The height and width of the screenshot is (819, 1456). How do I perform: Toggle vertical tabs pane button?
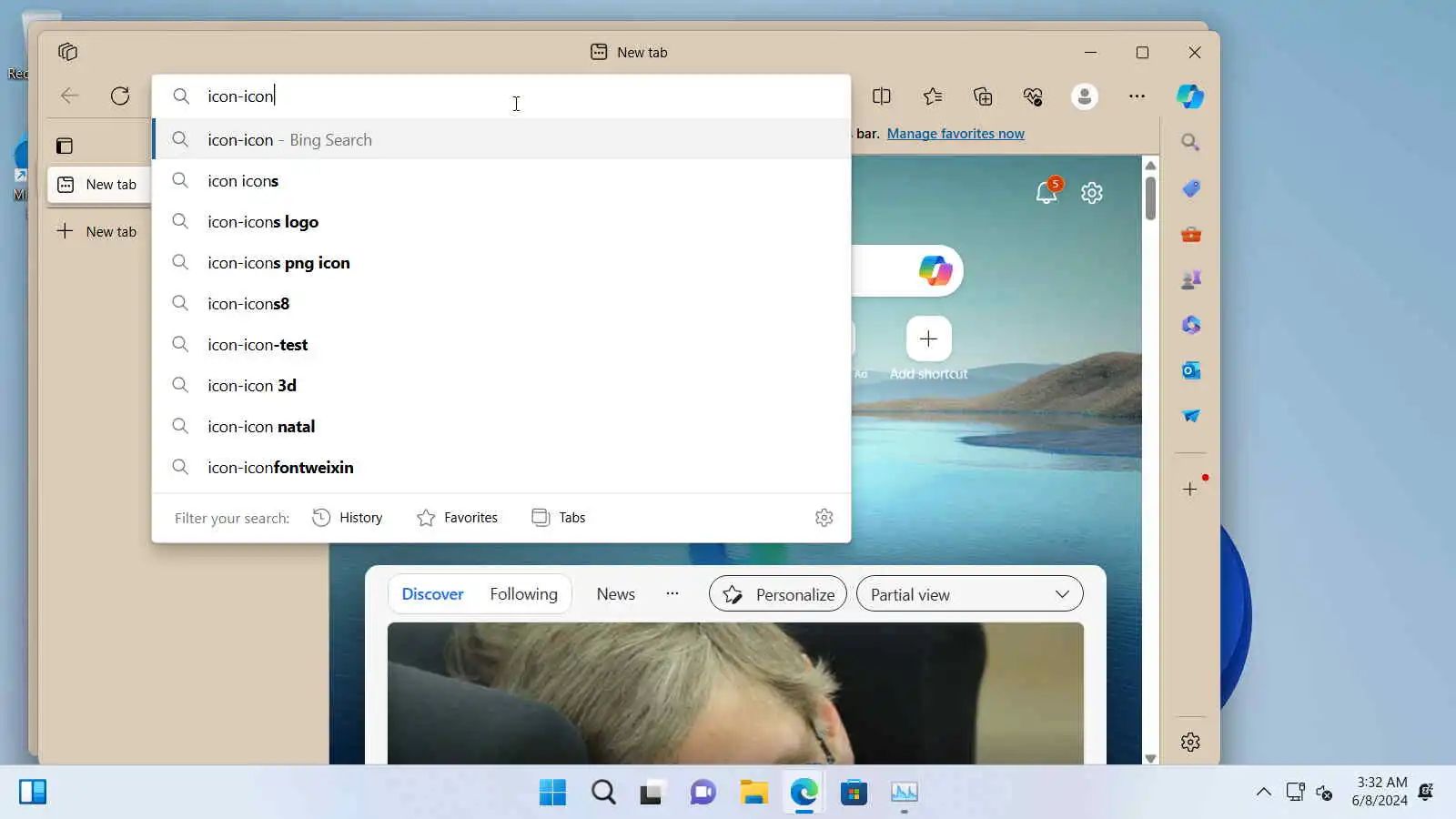click(x=65, y=146)
